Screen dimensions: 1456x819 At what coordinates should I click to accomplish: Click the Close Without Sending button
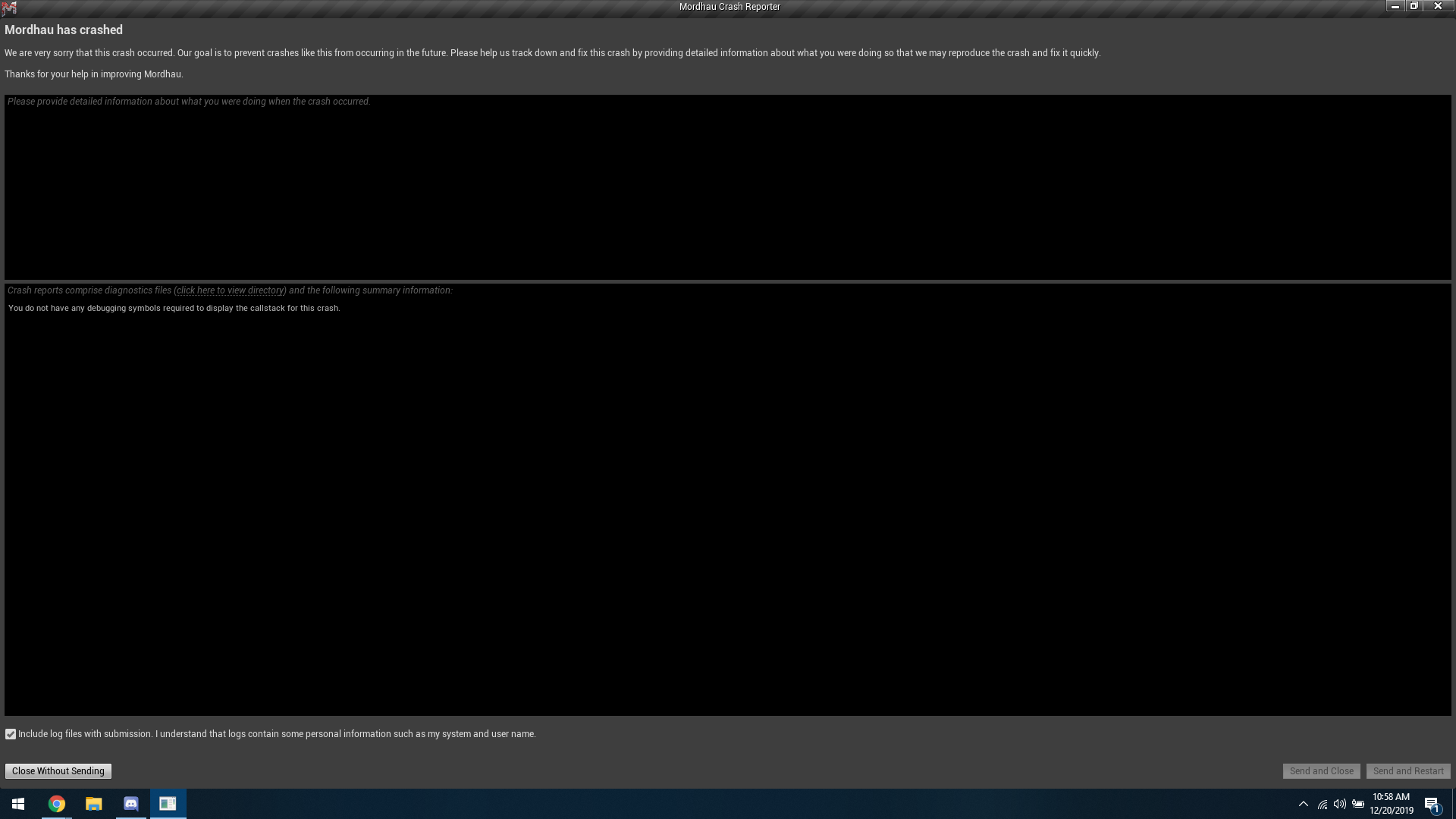pos(57,771)
